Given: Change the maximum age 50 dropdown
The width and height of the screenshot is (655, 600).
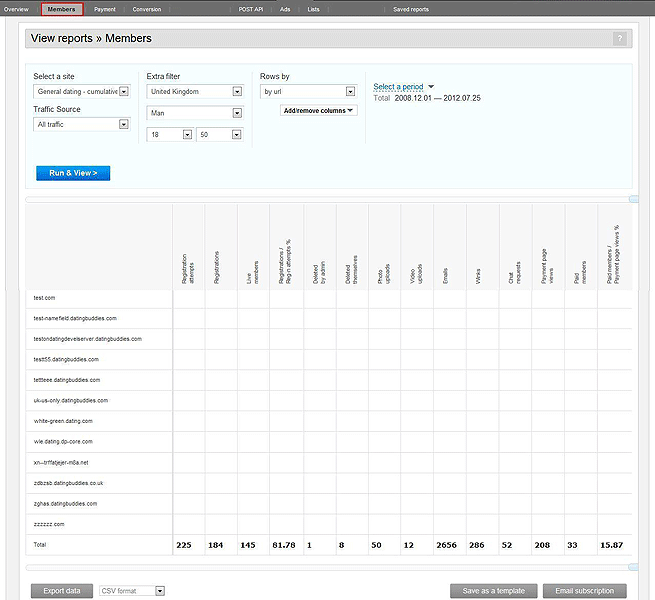Looking at the screenshot, I should pos(220,135).
